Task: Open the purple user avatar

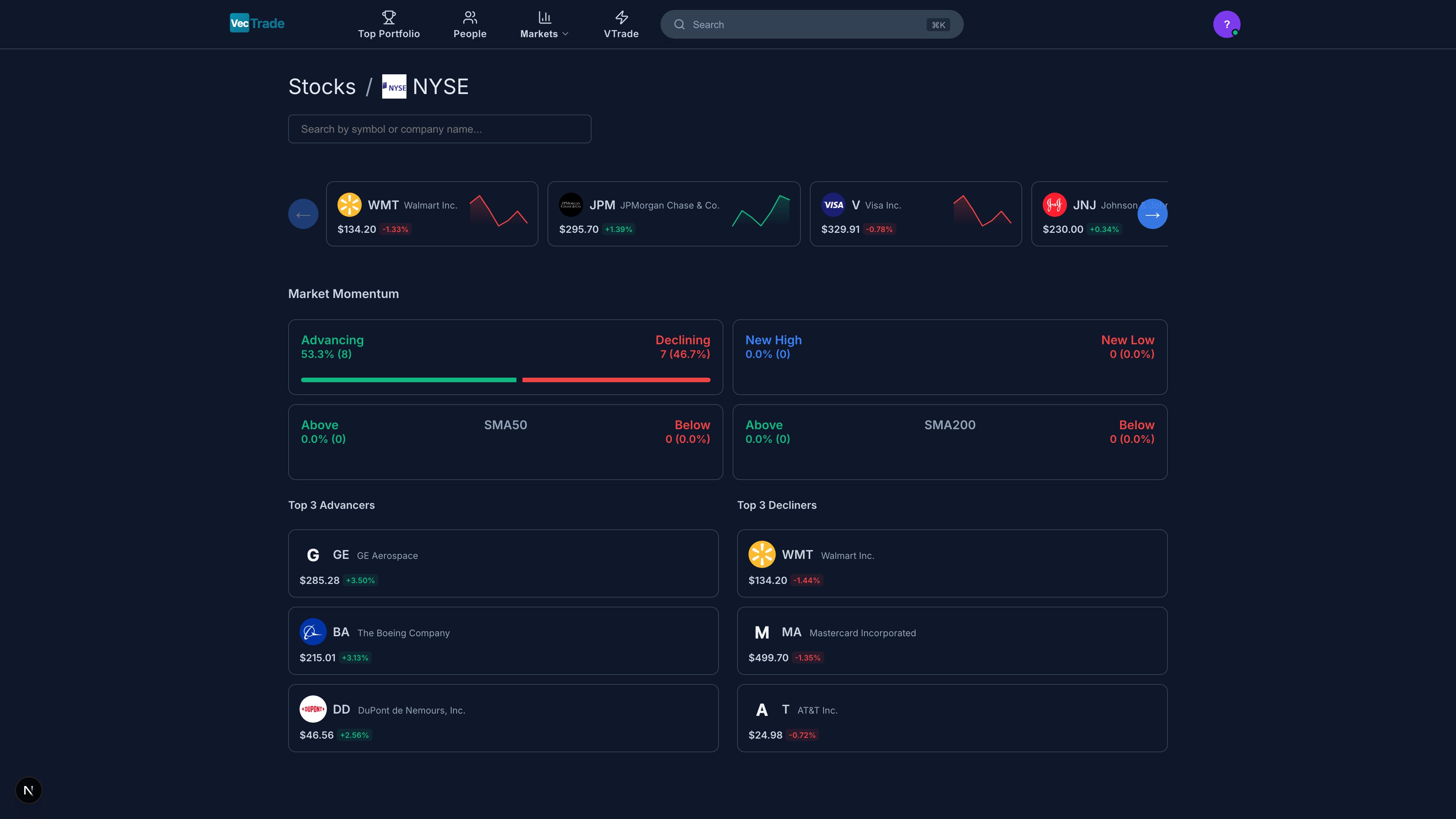Action: tap(1227, 24)
